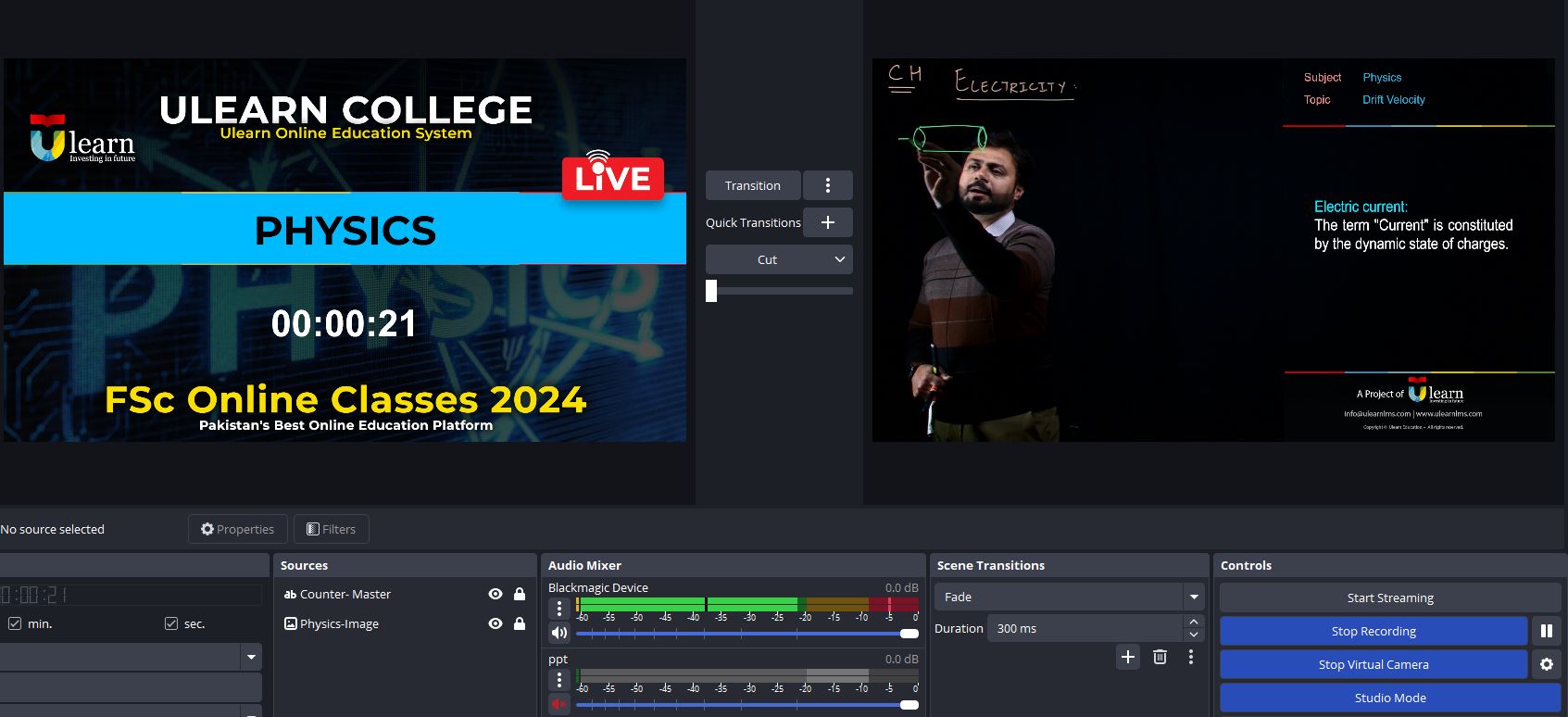The width and height of the screenshot is (1568, 717).
Task: Remove the selected scene transition
Action: [x=1160, y=657]
